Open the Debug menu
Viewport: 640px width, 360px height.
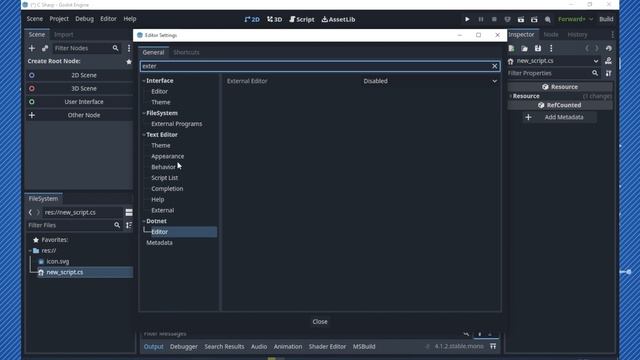pyautogui.click(x=84, y=19)
